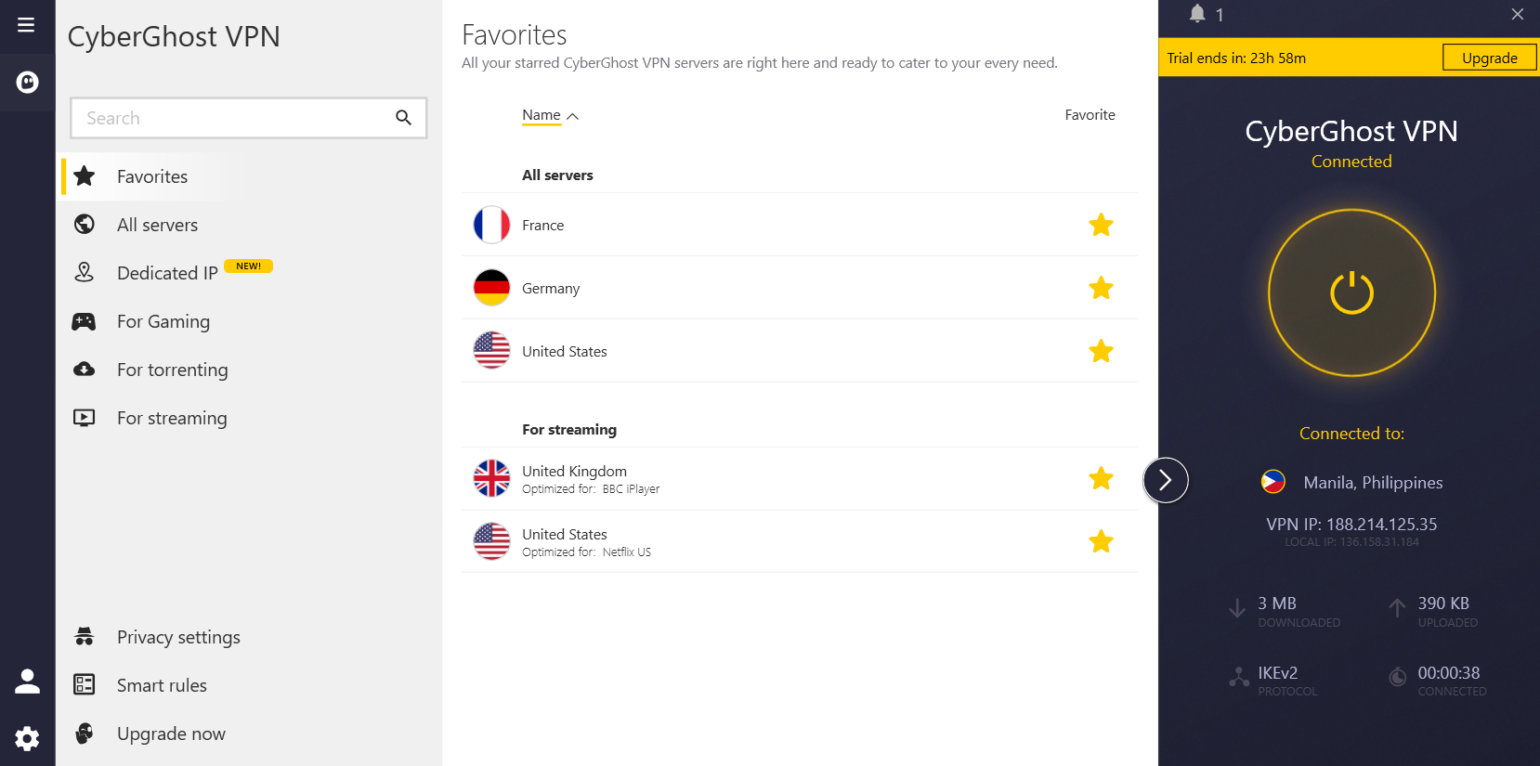Unfavorite the France server
The height and width of the screenshot is (766, 1540).
point(1101,224)
